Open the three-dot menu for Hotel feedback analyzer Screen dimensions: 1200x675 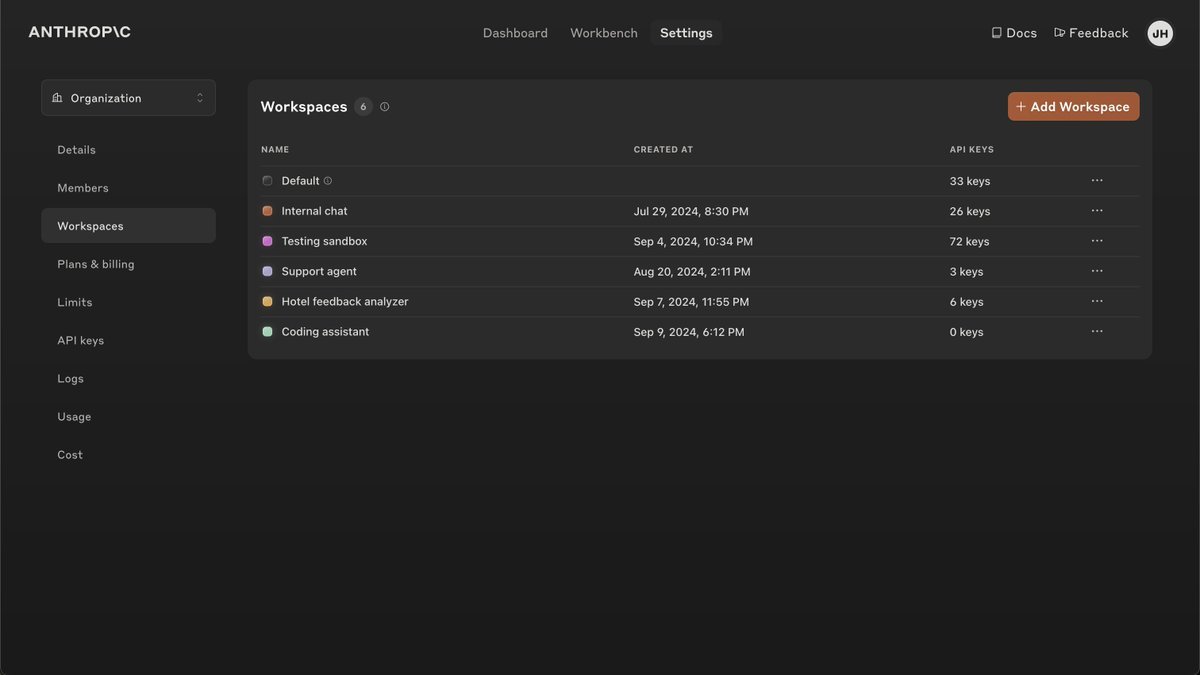1097,301
